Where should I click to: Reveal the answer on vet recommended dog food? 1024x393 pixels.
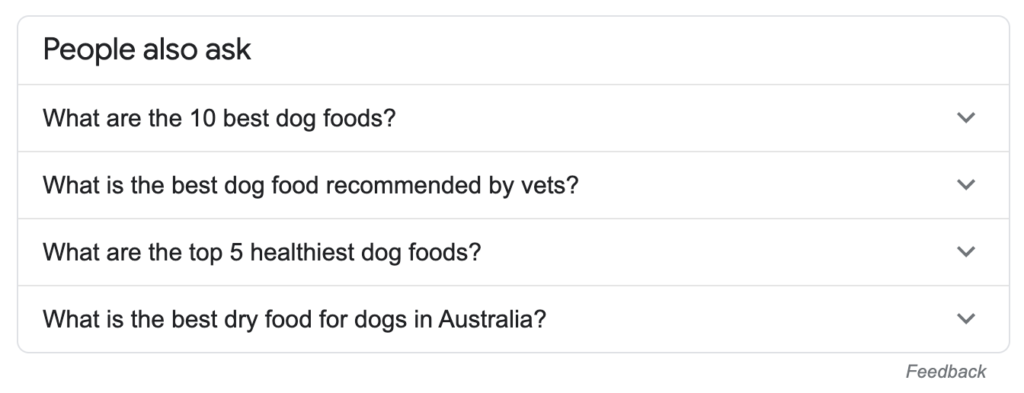pos(513,185)
